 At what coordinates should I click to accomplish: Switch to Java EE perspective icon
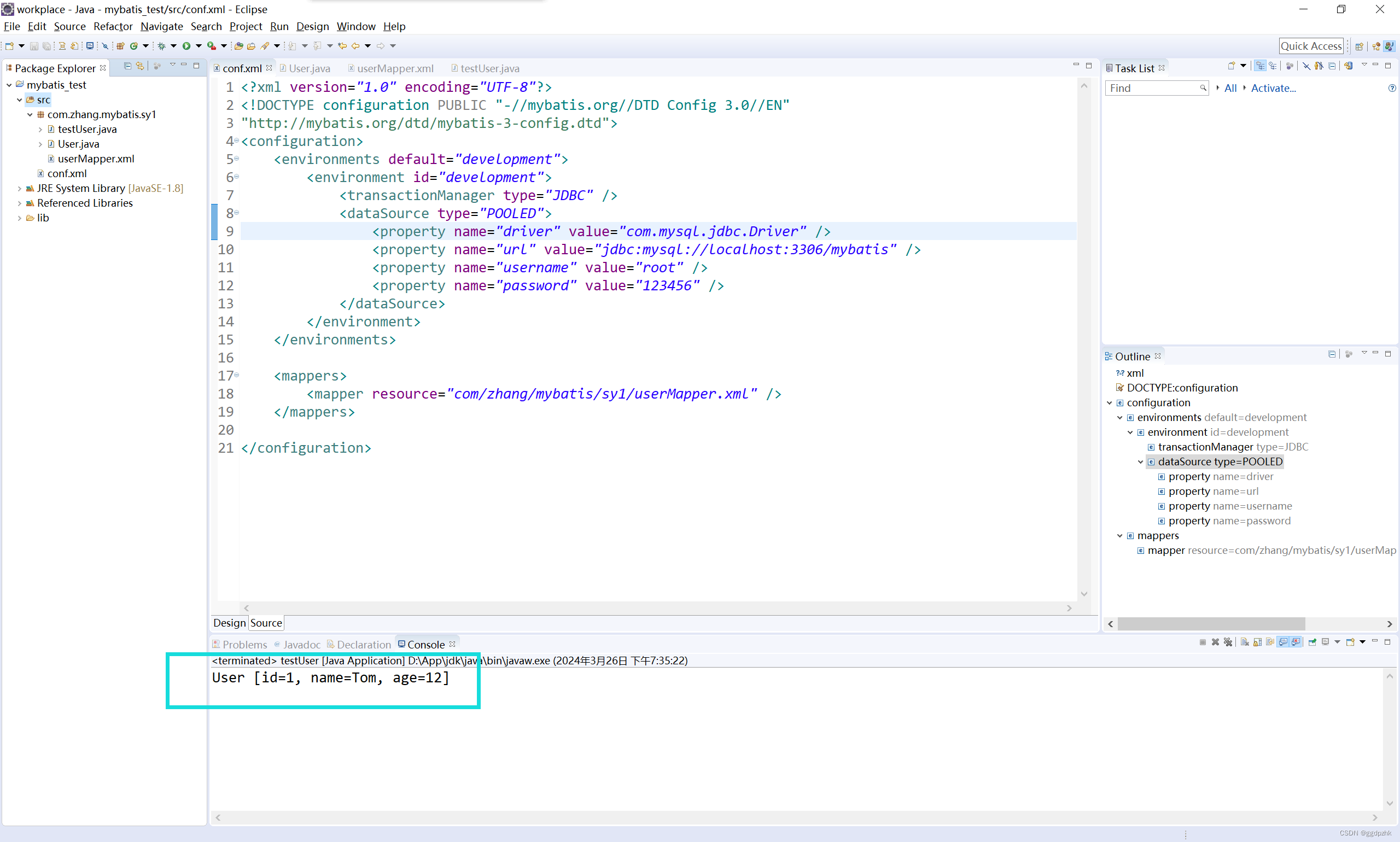coord(1376,46)
